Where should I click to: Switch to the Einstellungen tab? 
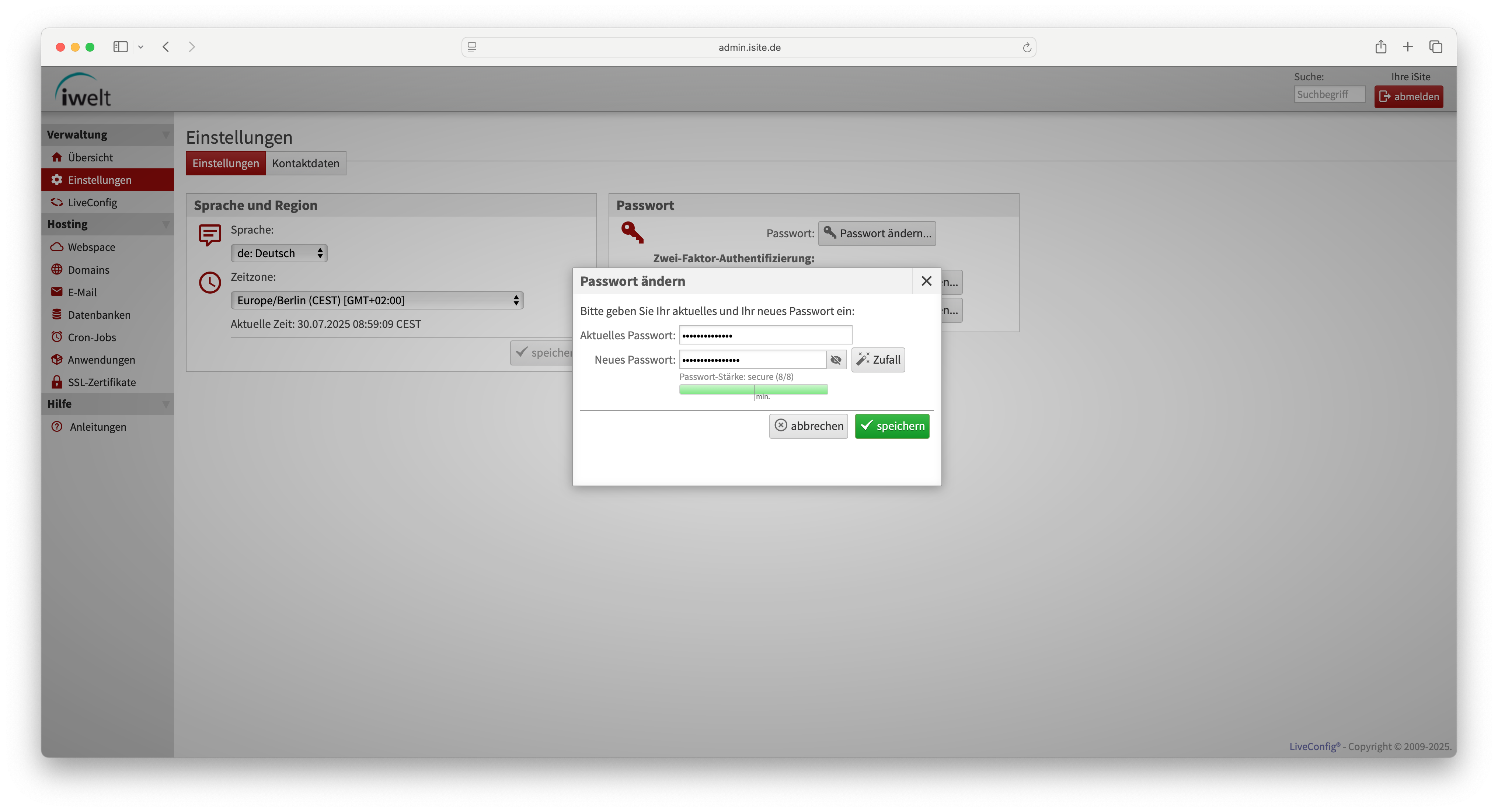click(x=226, y=163)
